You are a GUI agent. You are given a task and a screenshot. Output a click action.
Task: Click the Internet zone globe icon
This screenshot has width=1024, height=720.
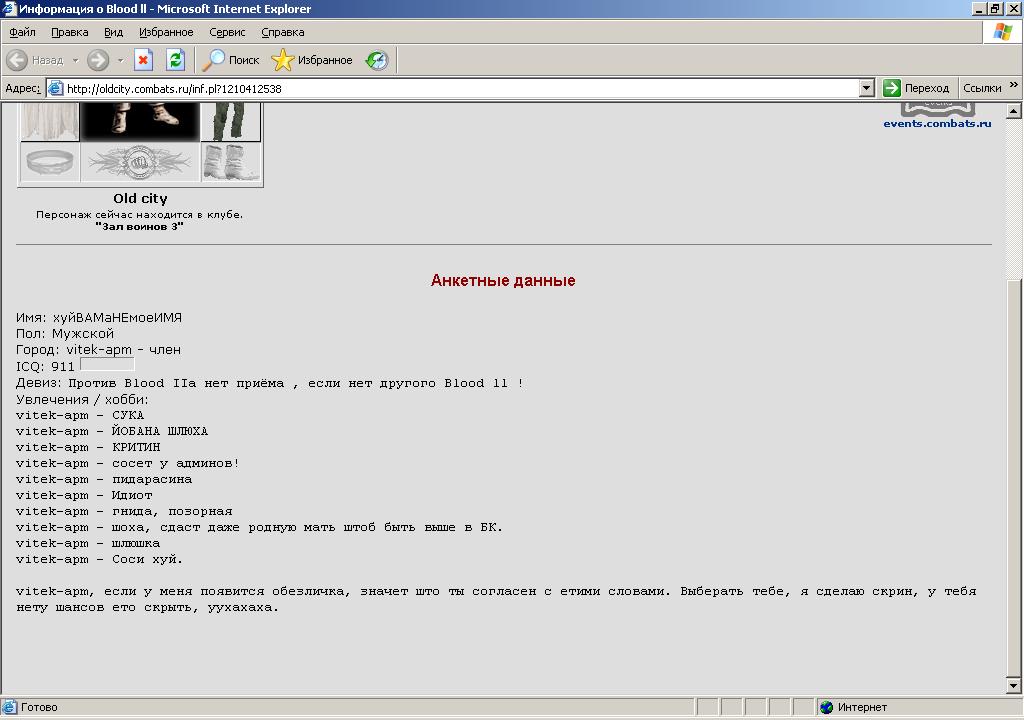827,707
